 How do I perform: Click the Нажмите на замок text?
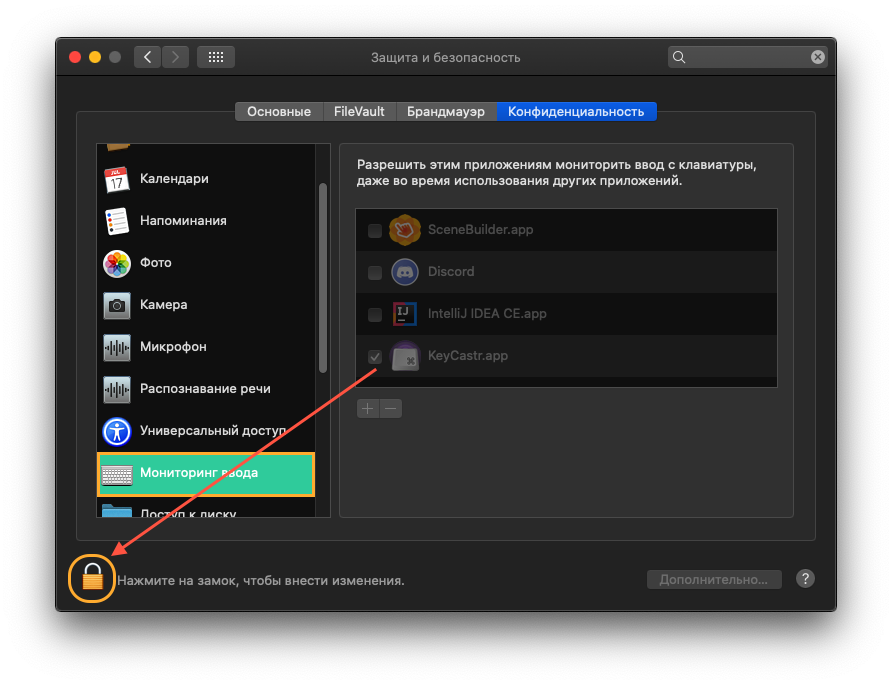[x=261, y=581]
